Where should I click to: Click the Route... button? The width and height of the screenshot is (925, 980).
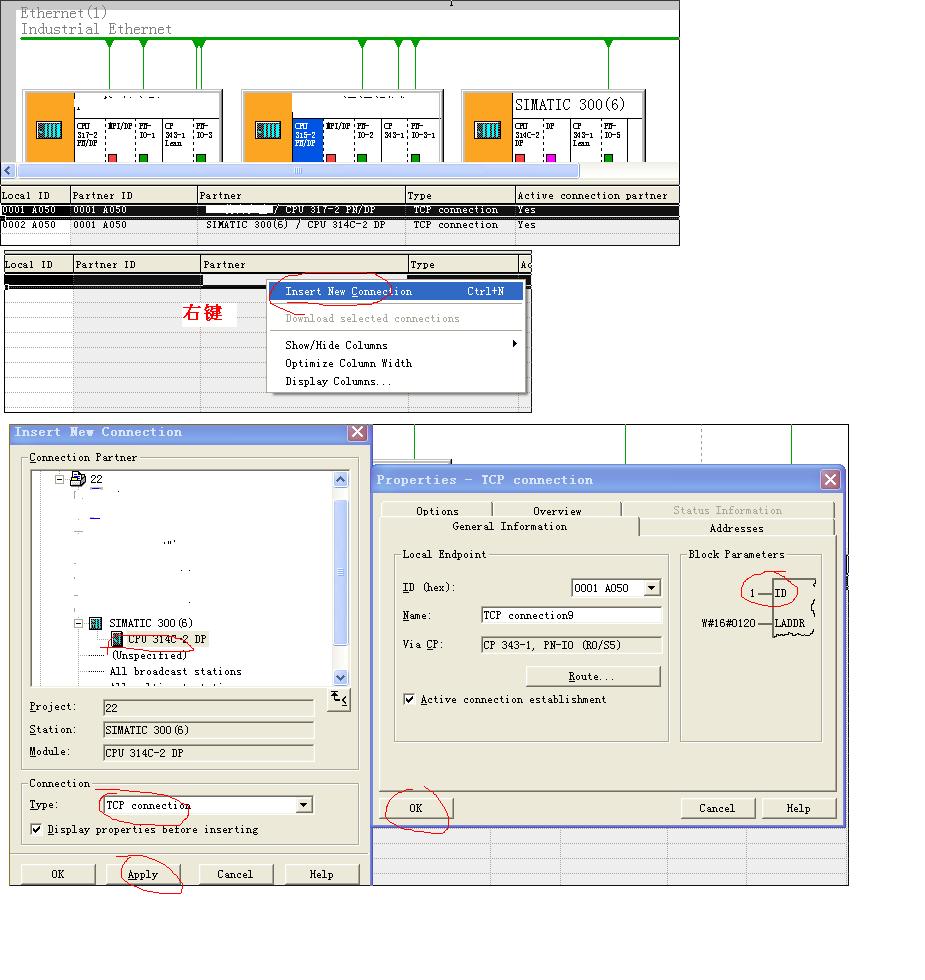tap(592, 676)
